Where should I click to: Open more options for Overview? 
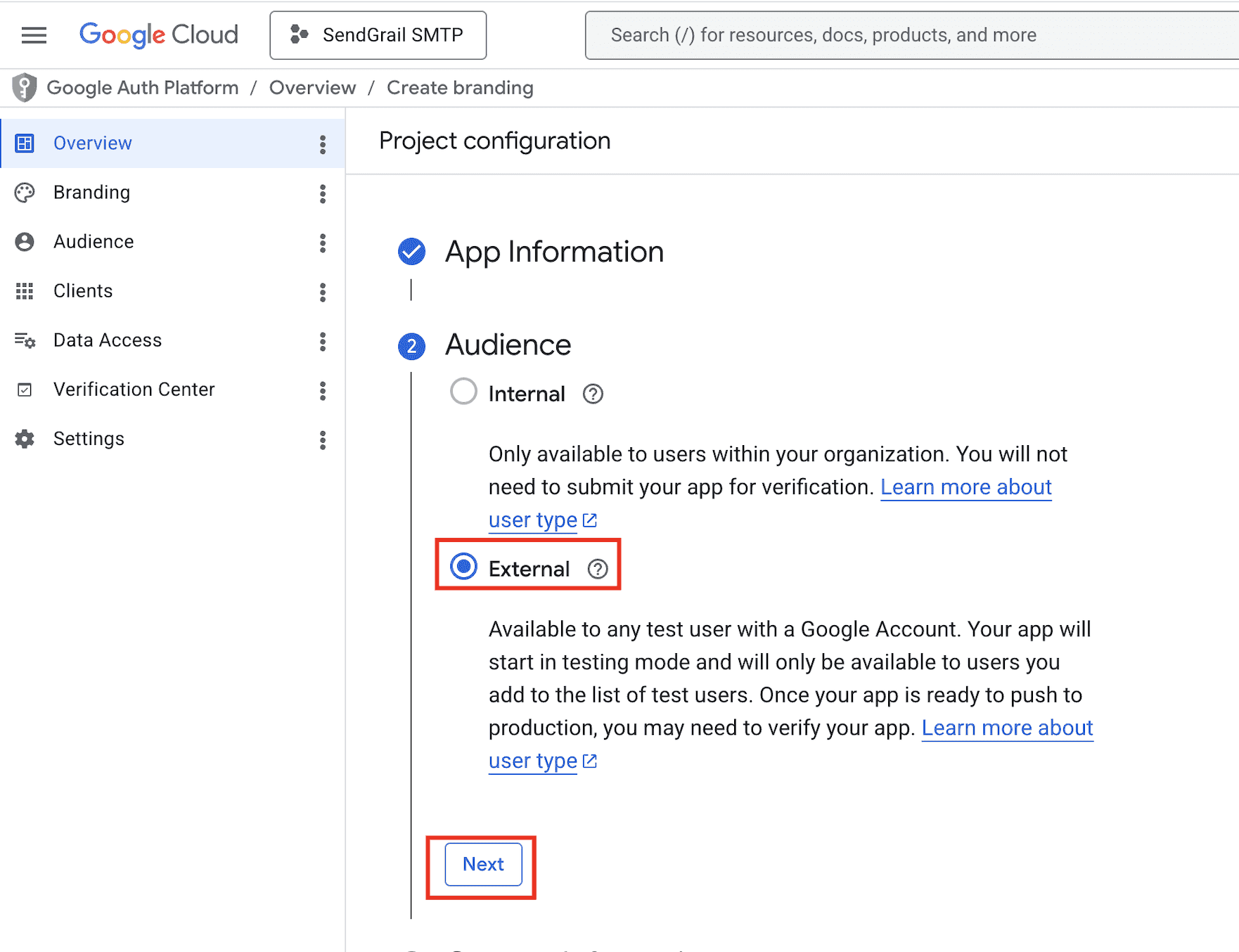pyautogui.click(x=323, y=144)
